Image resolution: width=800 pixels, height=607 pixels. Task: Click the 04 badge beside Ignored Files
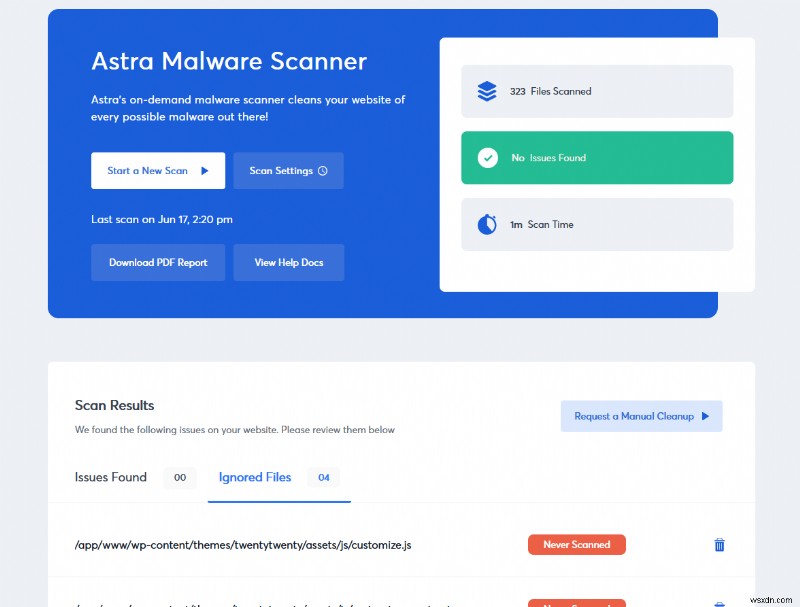point(323,477)
